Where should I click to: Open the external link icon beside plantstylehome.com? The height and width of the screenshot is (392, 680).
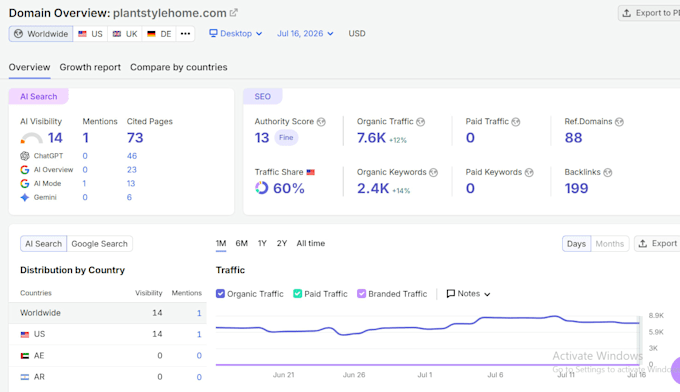(233, 13)
